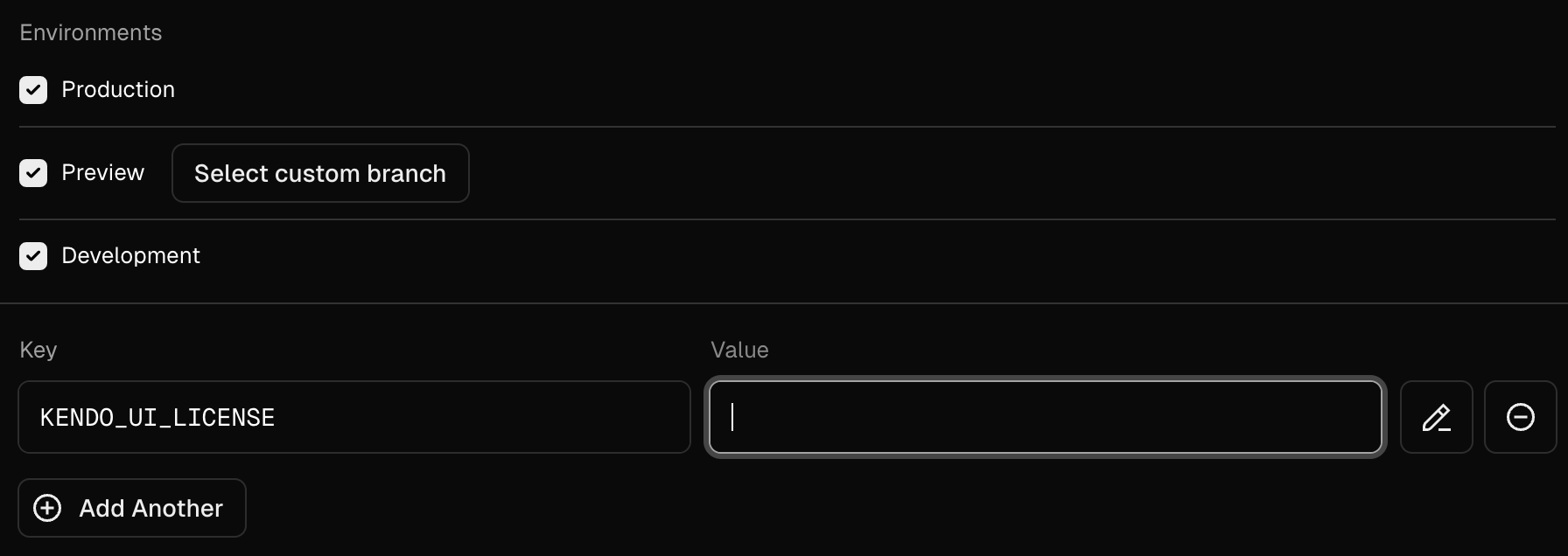Viewport: 1568px width, 556px height.
Task: Click the circled plus icon in Add Another
Action: [x=47, y=508]
